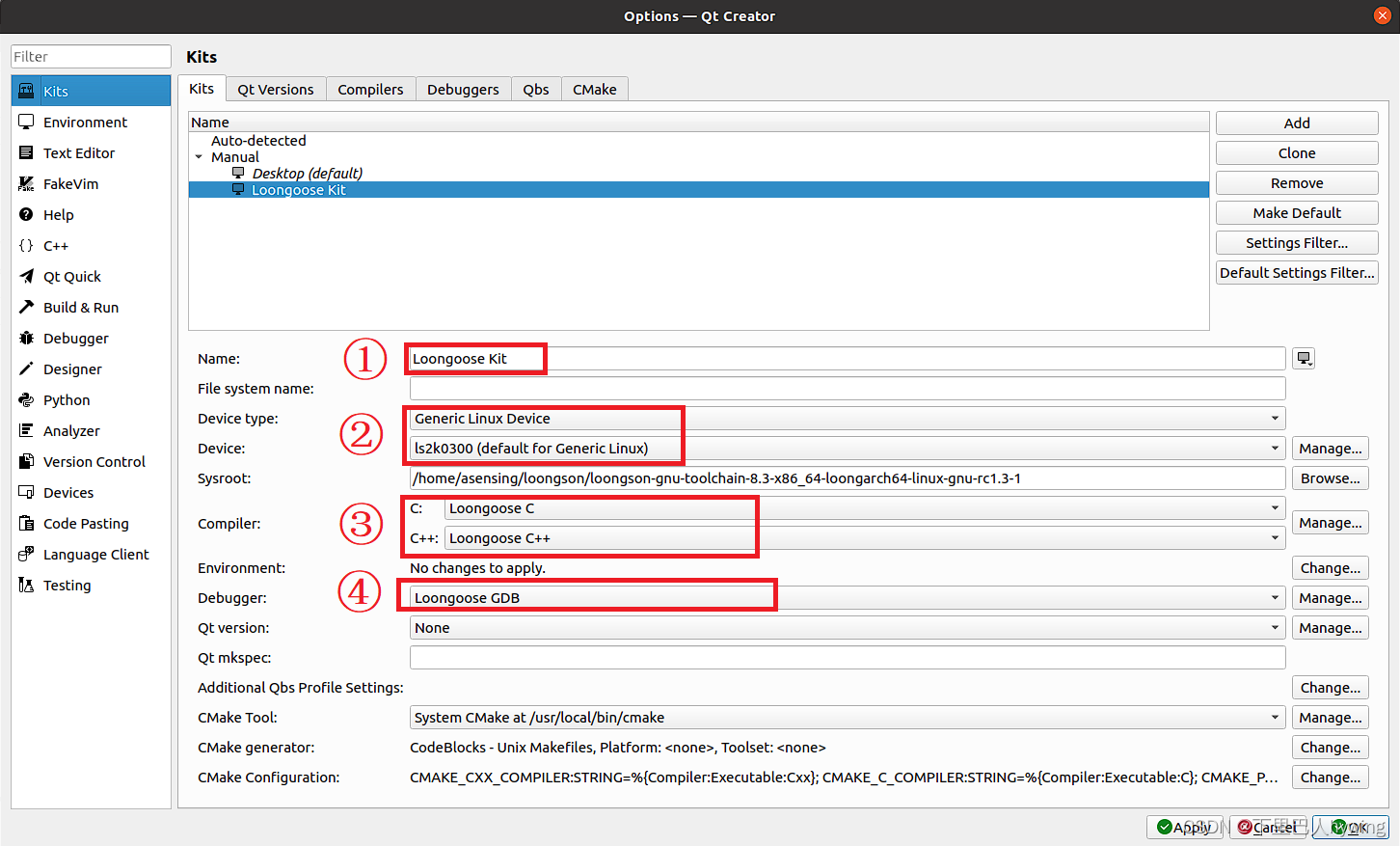Open the Language Client settings category
This screenshot has height=846, width=1400.
(x=91, y=554)
